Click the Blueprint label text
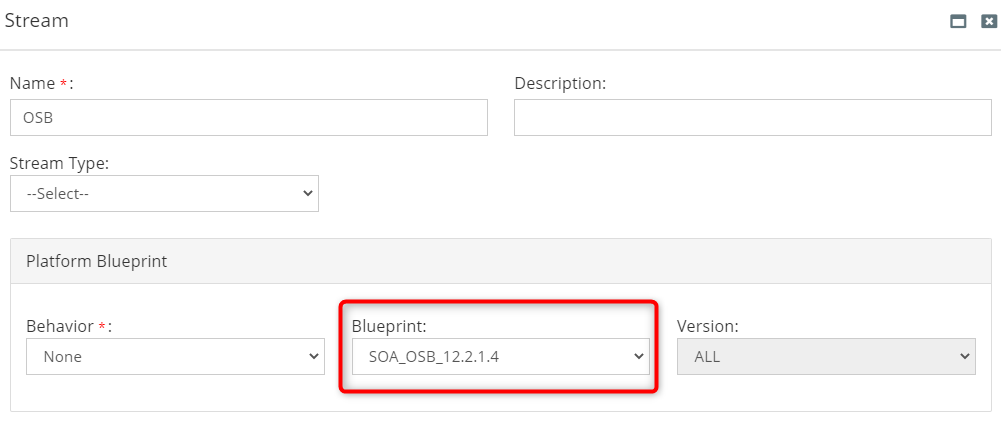 click(x=389, y=326)
